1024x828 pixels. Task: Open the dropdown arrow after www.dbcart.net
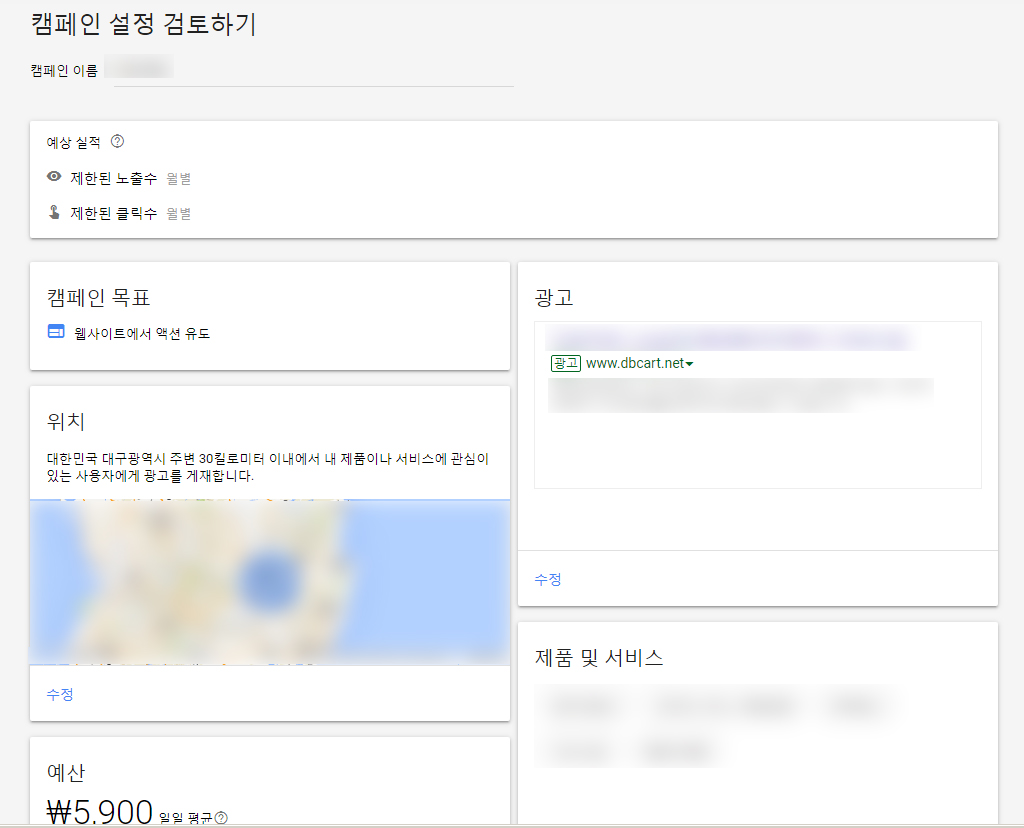690,364
